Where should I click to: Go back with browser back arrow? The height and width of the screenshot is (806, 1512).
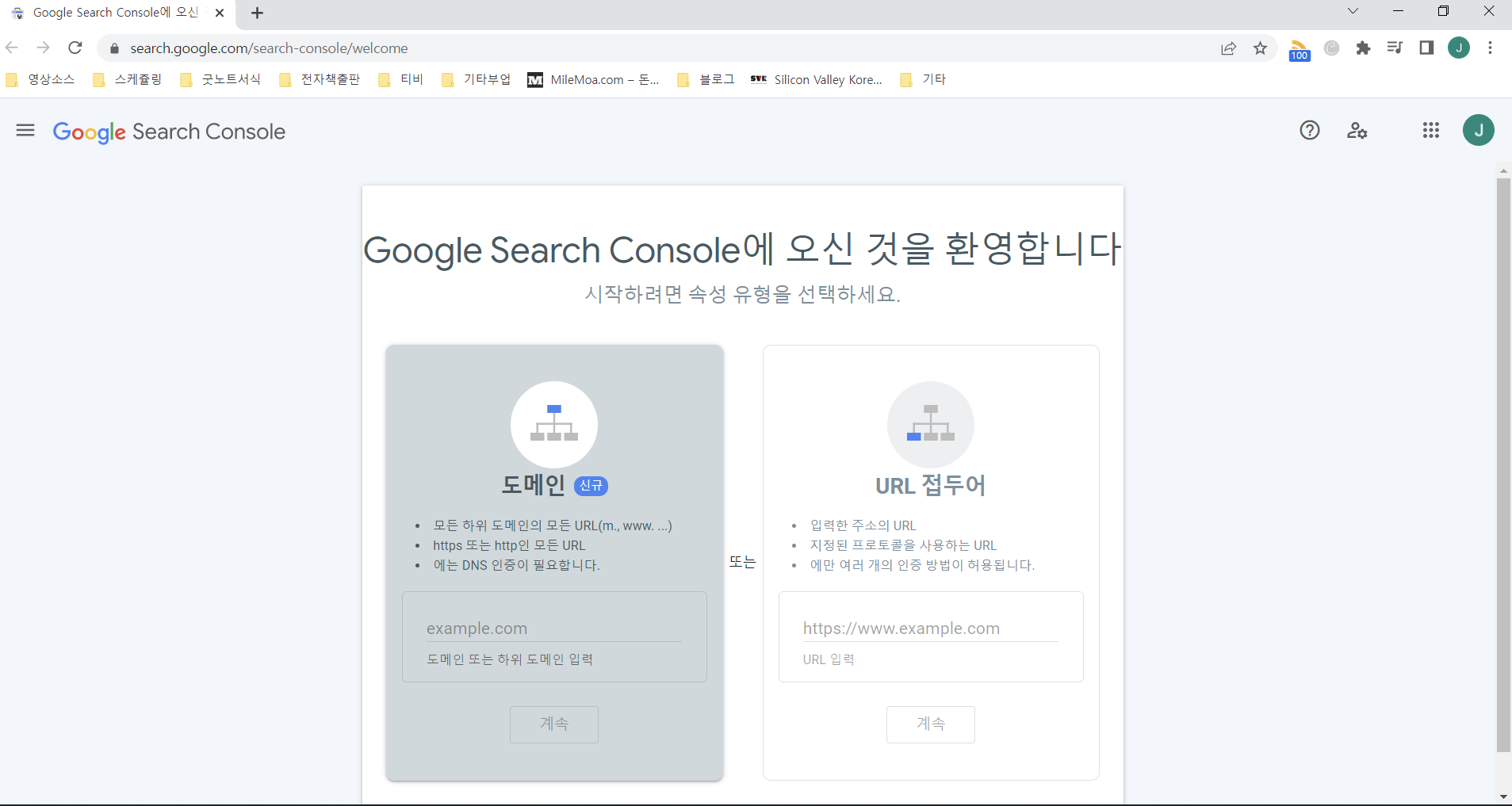pyautogui.click(x=12, y=48)
